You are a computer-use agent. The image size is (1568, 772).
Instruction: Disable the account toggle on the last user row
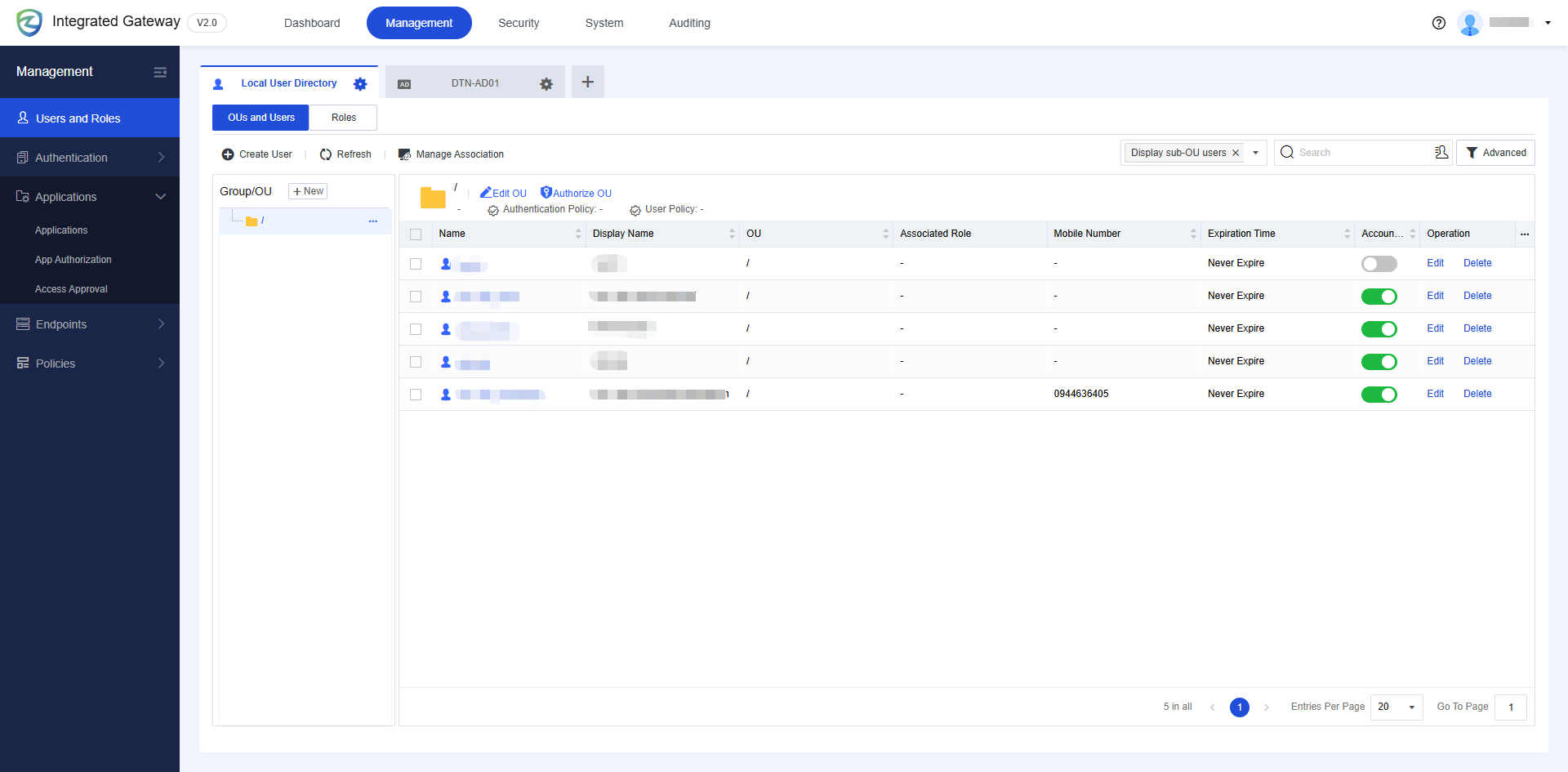pos(1379,394)
